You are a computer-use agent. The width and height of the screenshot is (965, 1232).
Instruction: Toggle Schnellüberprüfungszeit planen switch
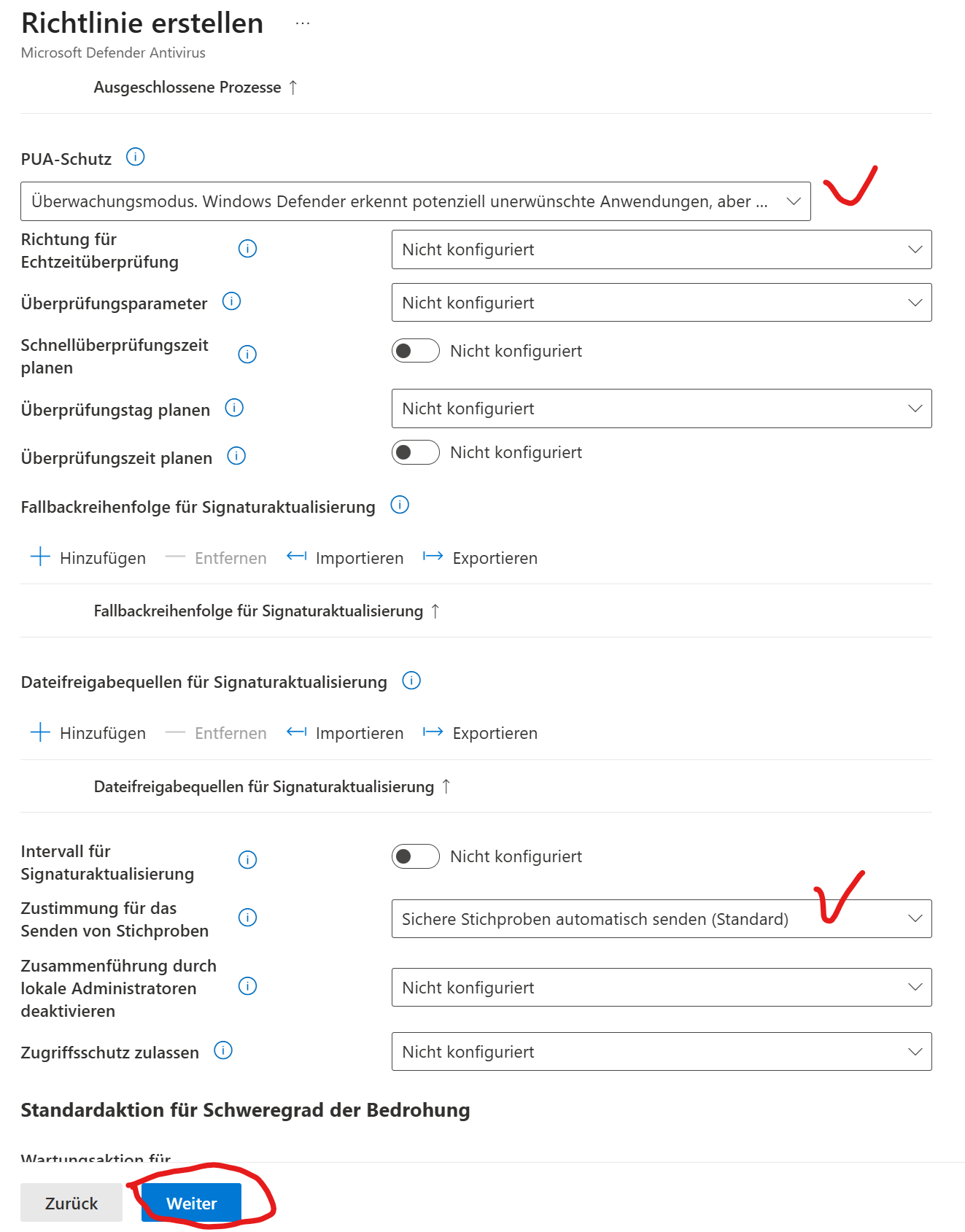pyautogui.click(x=416, y=351)
